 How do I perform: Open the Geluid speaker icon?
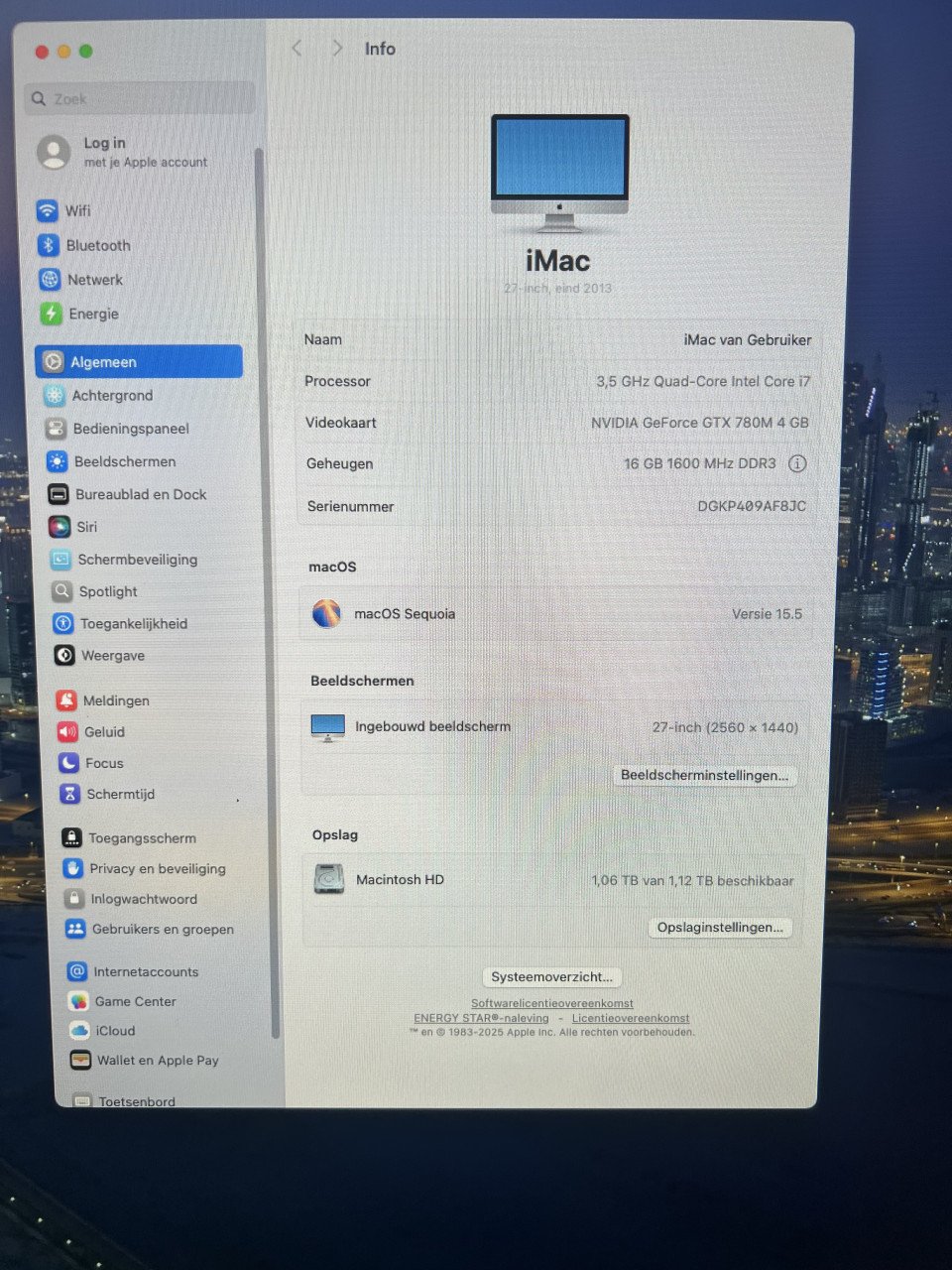click(67, 732)
